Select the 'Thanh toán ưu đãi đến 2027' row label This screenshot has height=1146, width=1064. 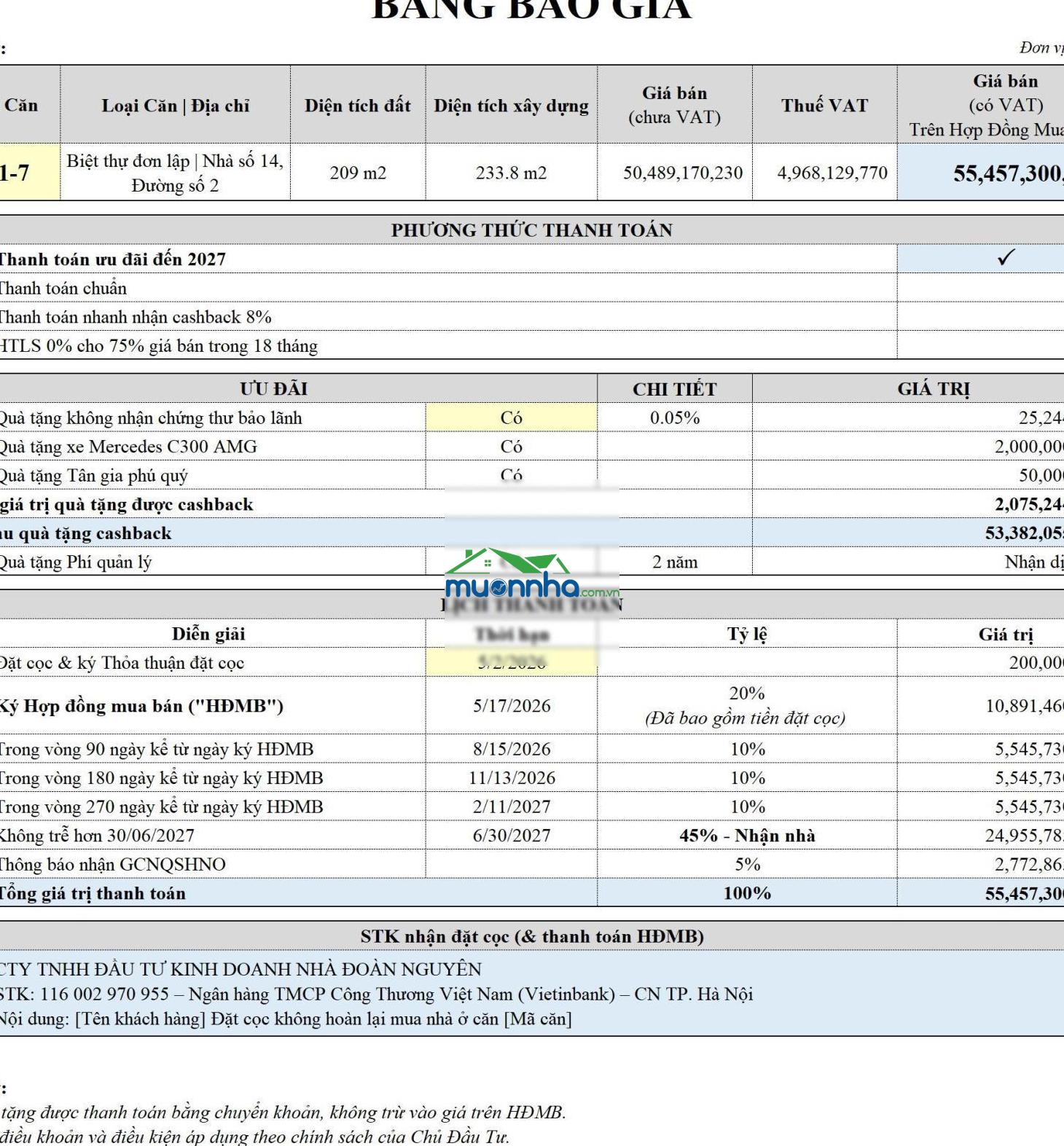(112, 259)
